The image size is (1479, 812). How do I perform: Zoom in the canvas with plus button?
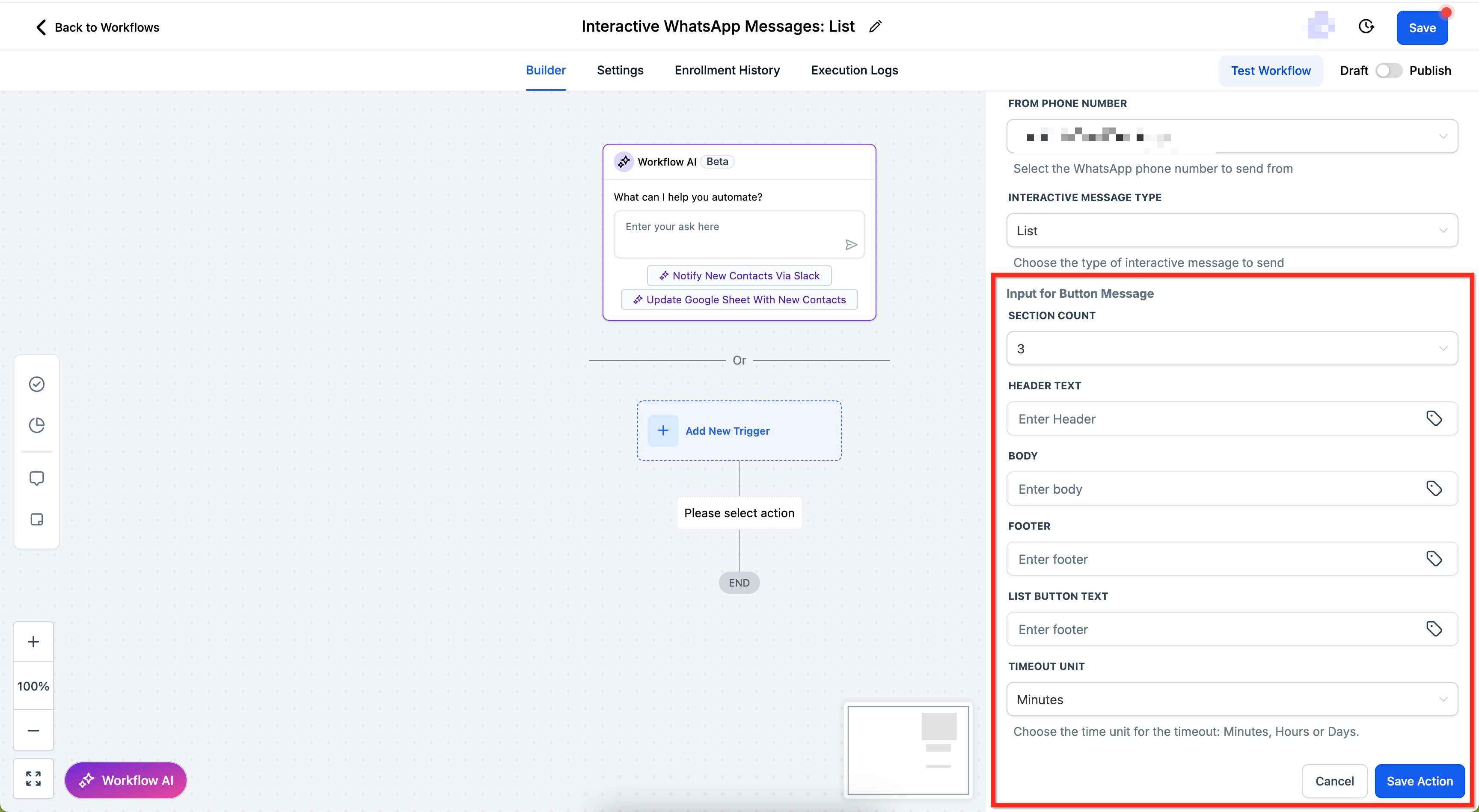tap(33, 642)
